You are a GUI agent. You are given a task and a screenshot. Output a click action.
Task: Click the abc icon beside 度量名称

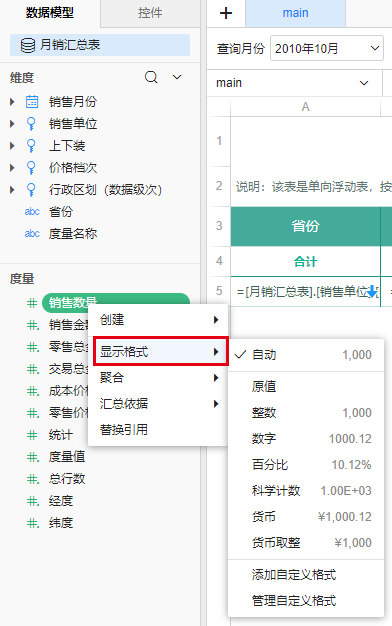pos(32,234)
